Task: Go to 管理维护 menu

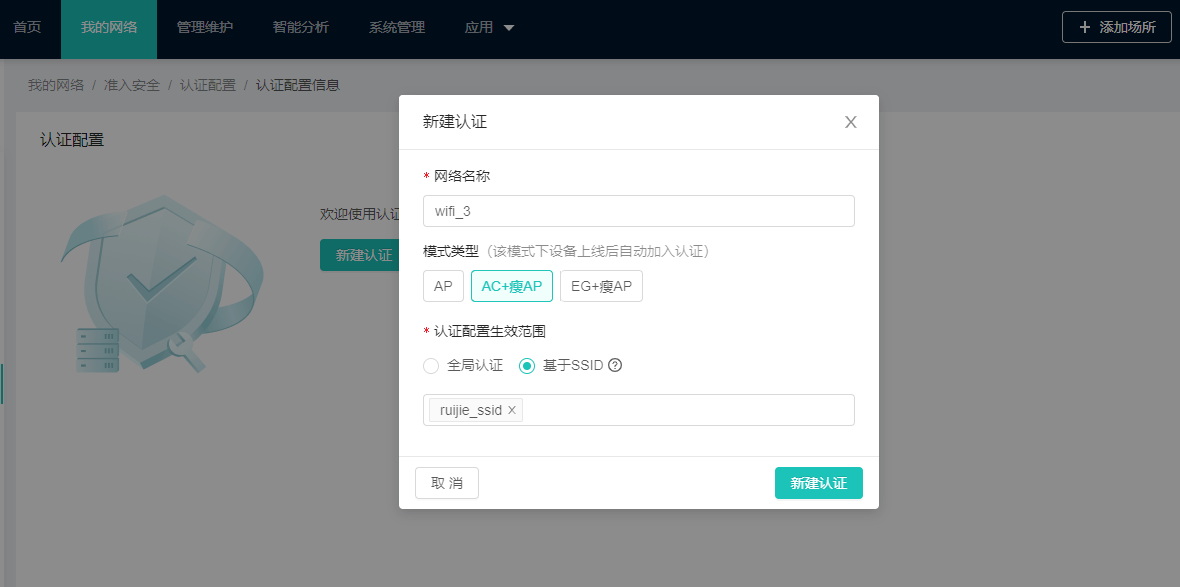Action: [x=205, y=28]
